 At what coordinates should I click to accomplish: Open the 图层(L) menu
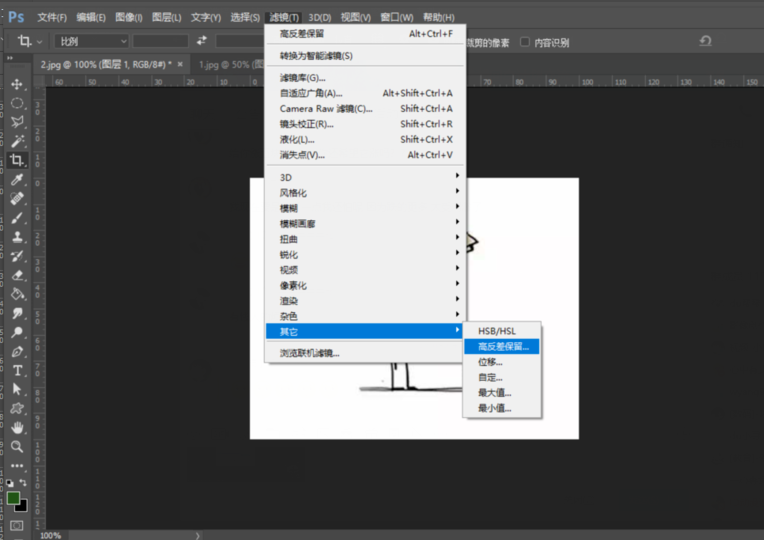click(167, 17)
